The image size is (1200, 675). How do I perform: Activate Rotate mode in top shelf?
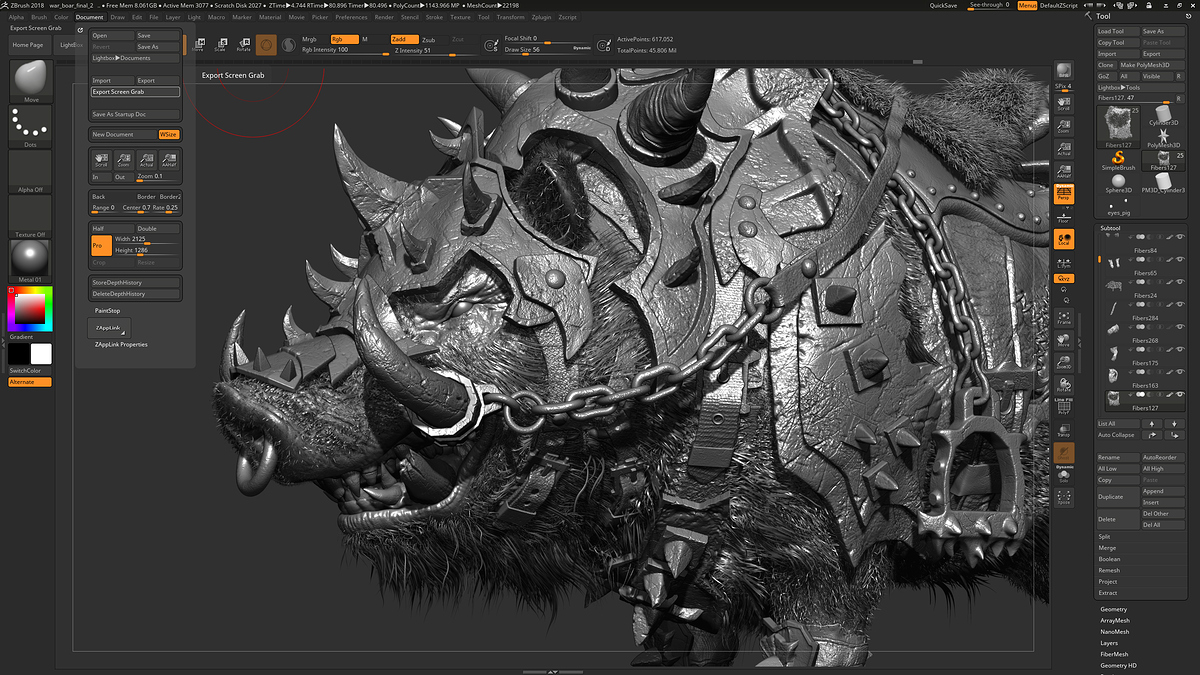(243, 44)
